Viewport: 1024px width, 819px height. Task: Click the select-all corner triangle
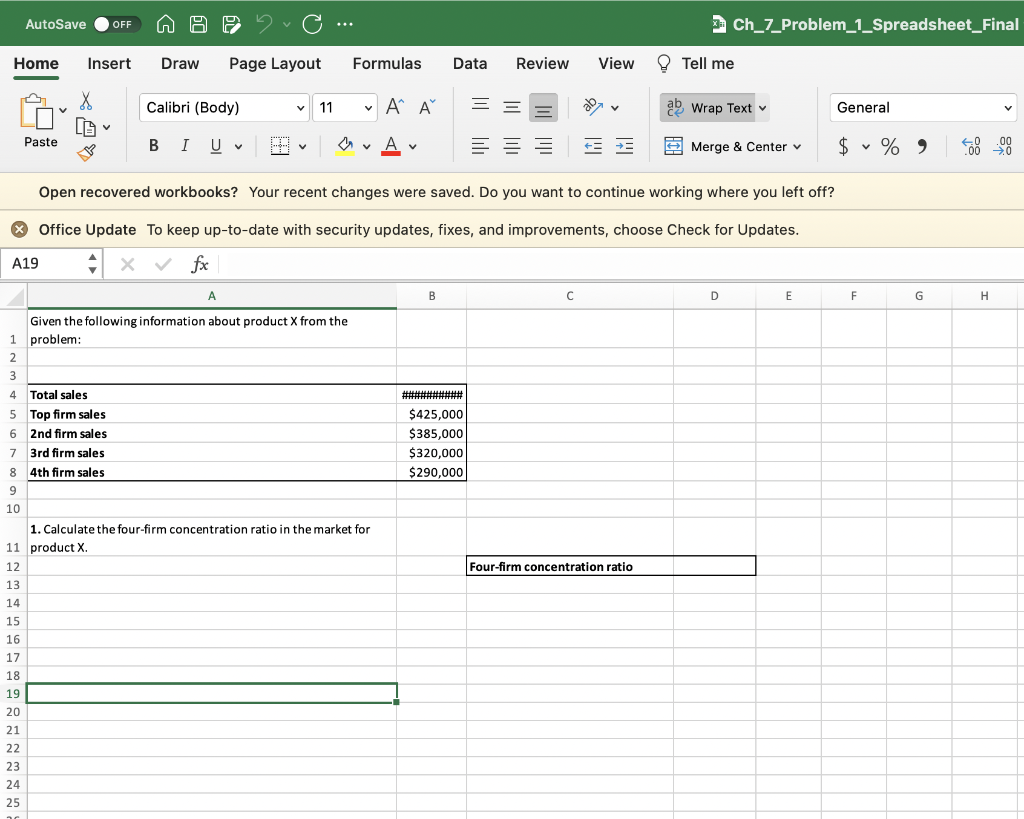14,297
